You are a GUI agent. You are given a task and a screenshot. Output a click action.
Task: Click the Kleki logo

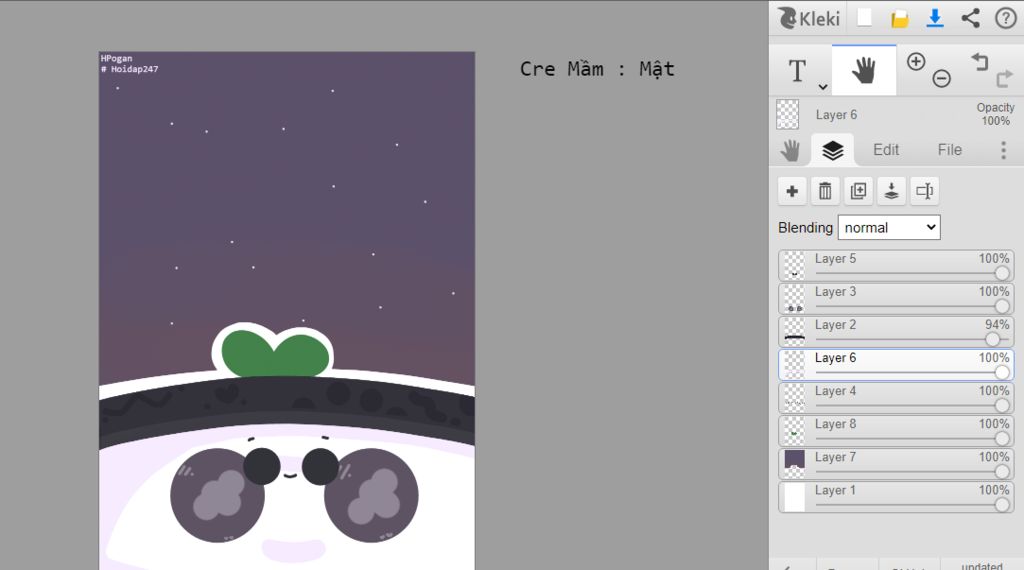(x=808, y=18)
